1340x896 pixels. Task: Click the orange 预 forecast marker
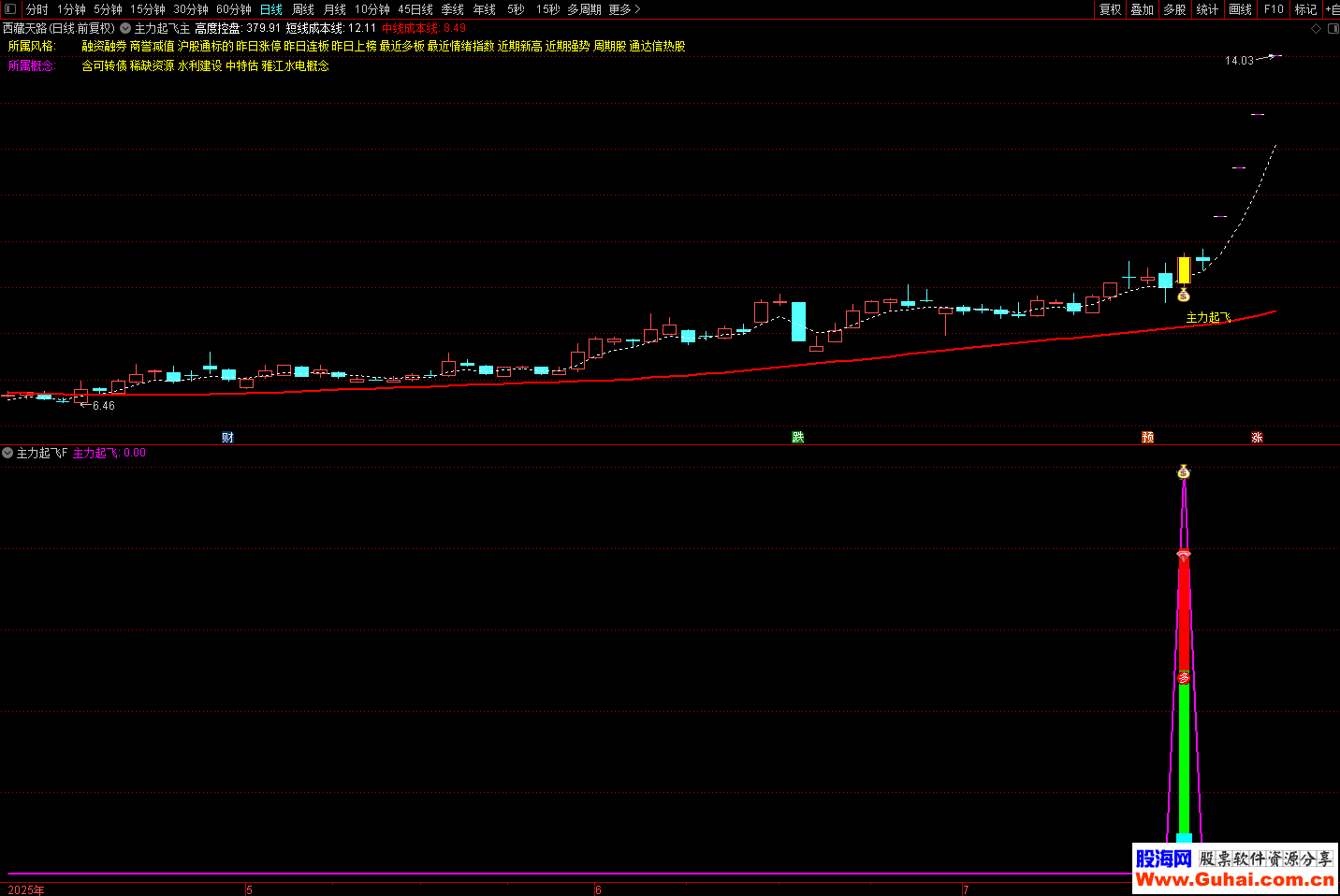pos(1147,438)
